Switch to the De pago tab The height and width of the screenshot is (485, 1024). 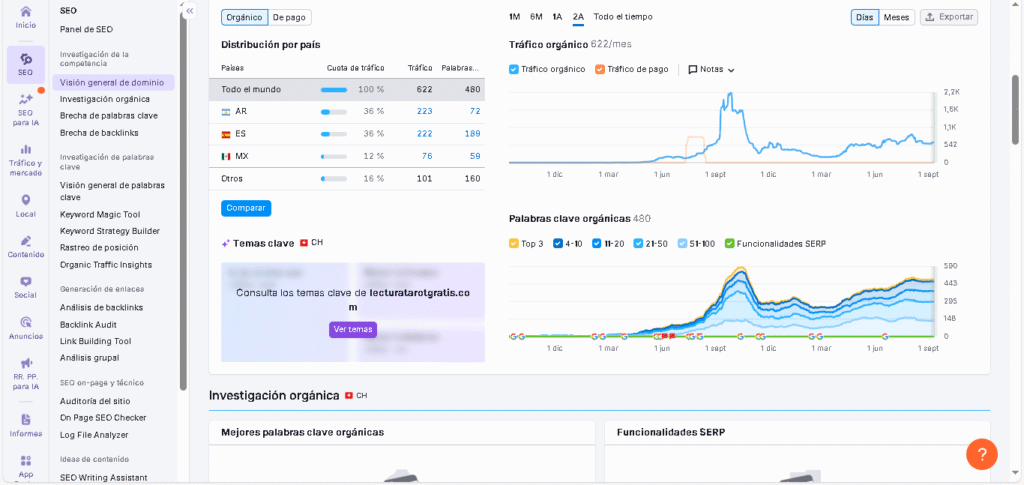(x=290, y=17)
